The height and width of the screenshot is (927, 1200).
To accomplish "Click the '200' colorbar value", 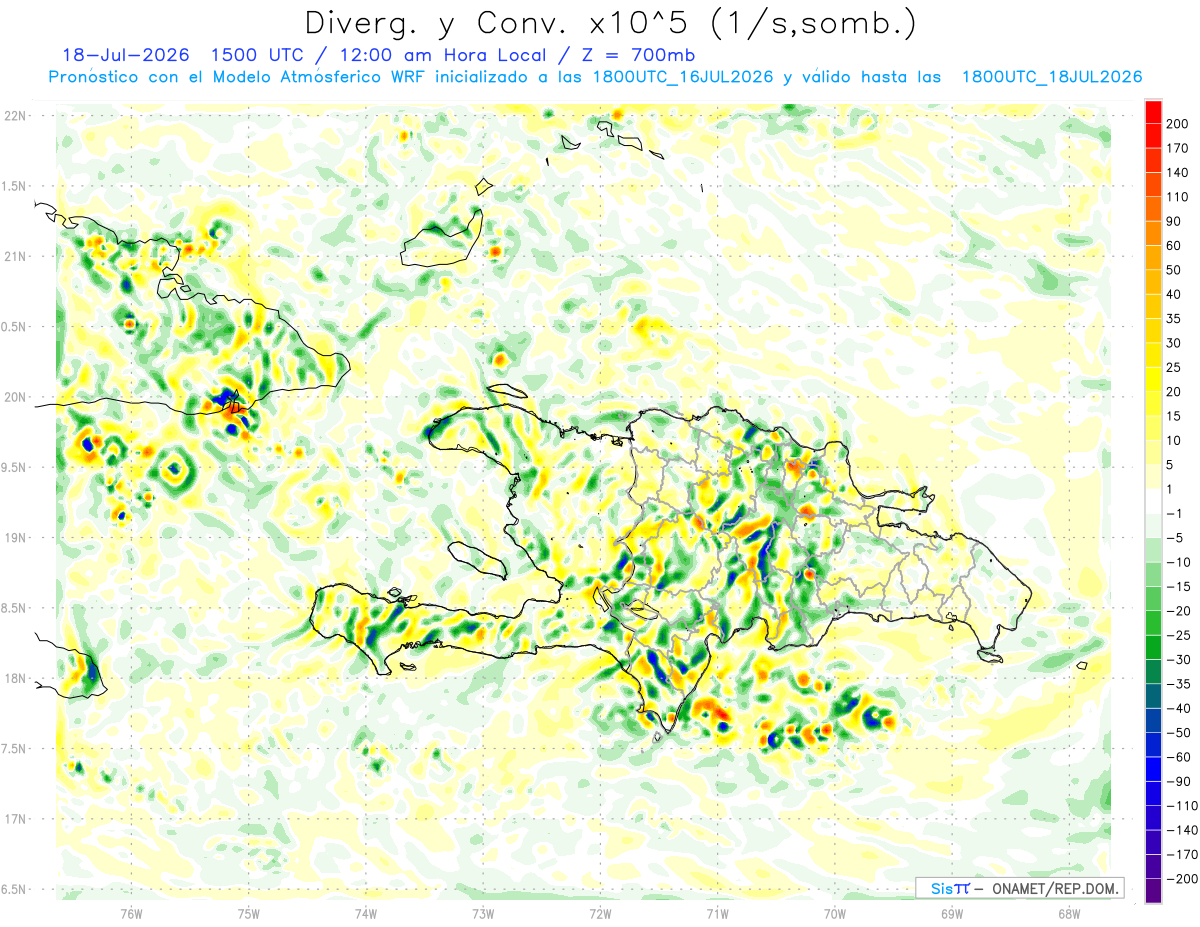I will [x=1177, y=123].
